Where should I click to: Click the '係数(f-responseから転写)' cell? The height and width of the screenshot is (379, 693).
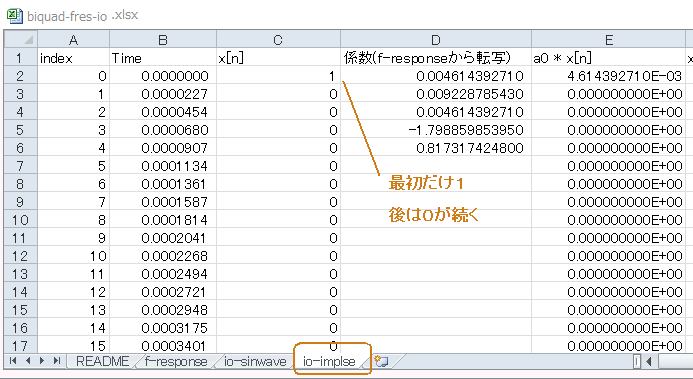pyautogui.click(x=435, y=58)
